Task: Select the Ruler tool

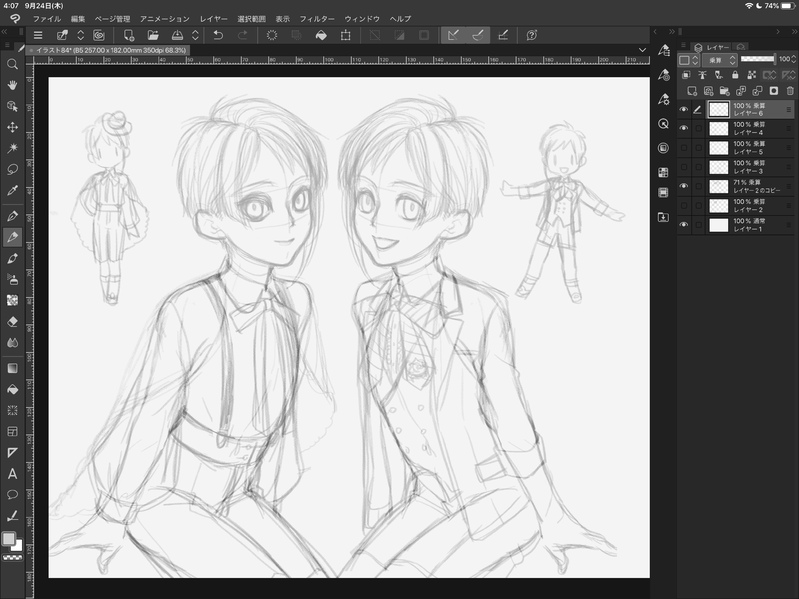Action: 12,452
